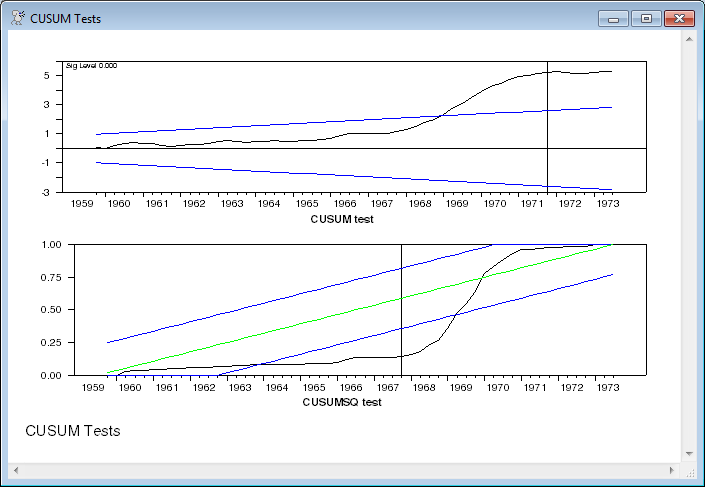Select the 'CUSUMSQ test' axis title
The height and width of the screenshot is (487, 705).
(x=342, y=402)
